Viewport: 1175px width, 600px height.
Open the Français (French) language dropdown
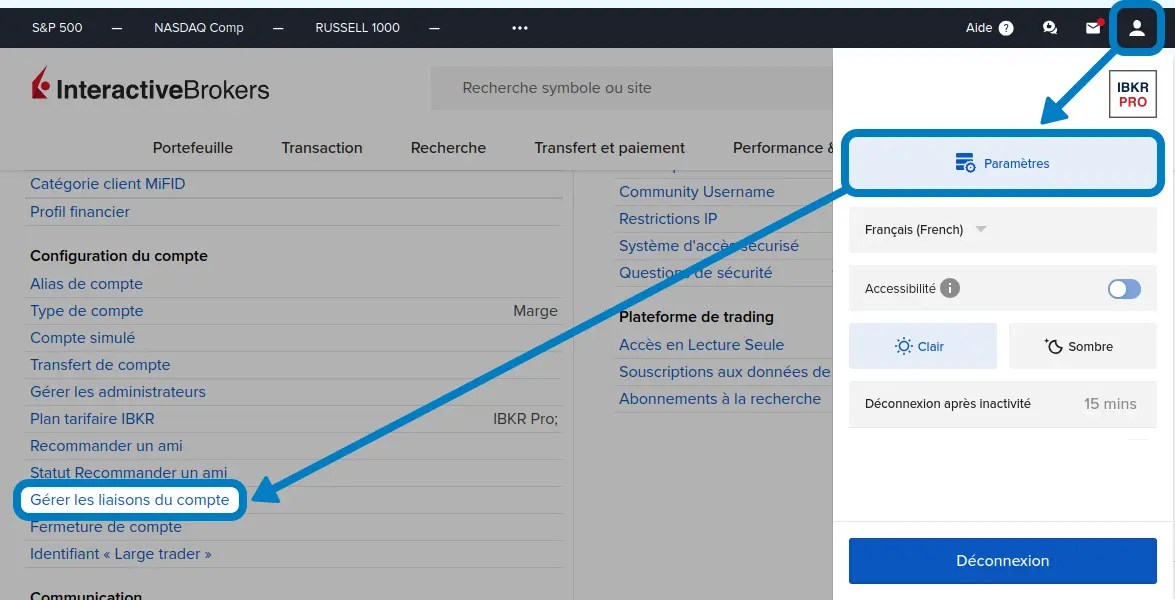[x=925, y=230]
